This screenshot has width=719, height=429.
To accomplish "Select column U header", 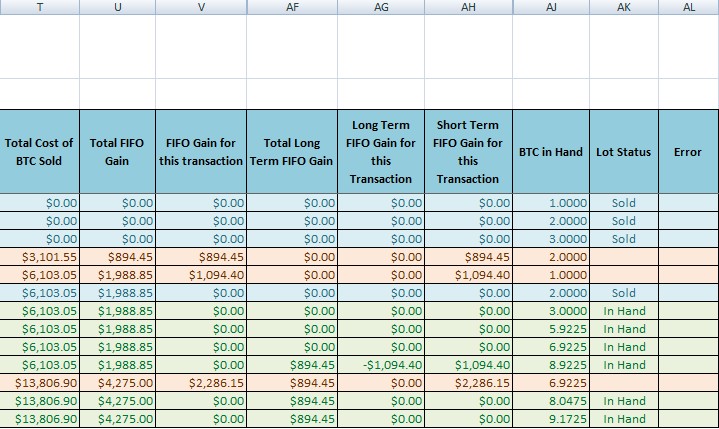I will tap(117, 7).
